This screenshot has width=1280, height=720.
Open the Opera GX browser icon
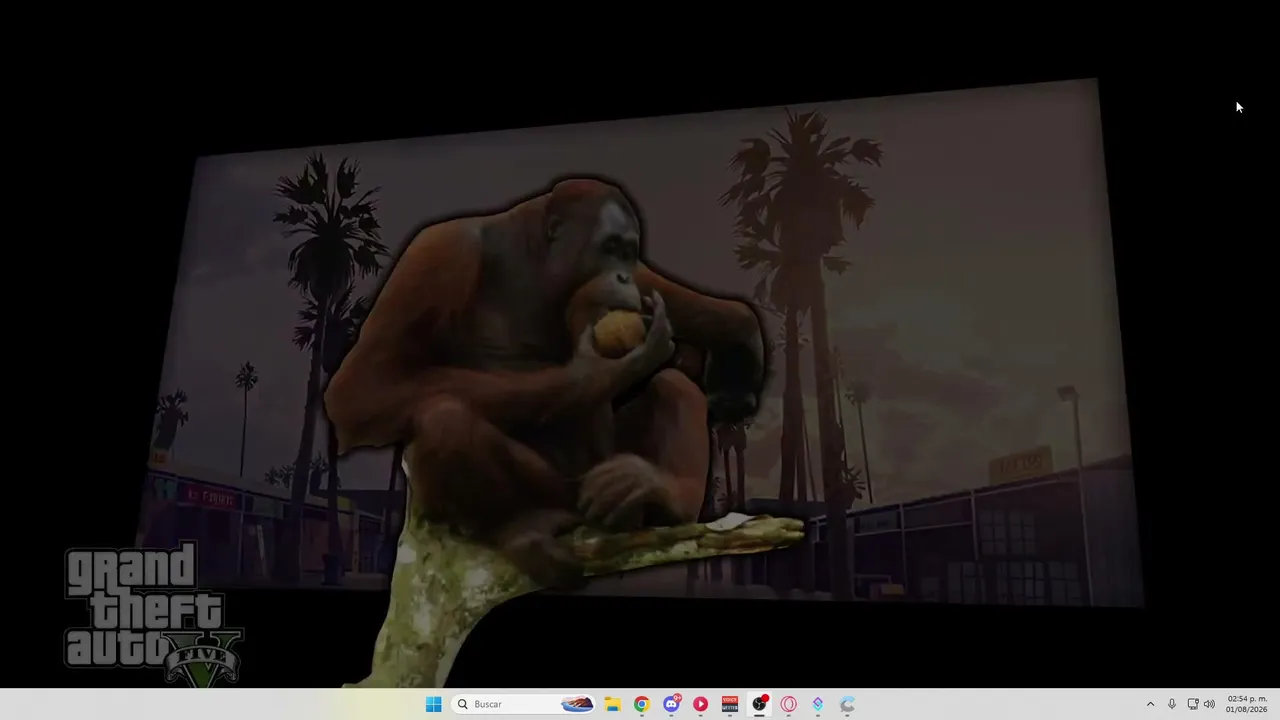click(788, 704)
